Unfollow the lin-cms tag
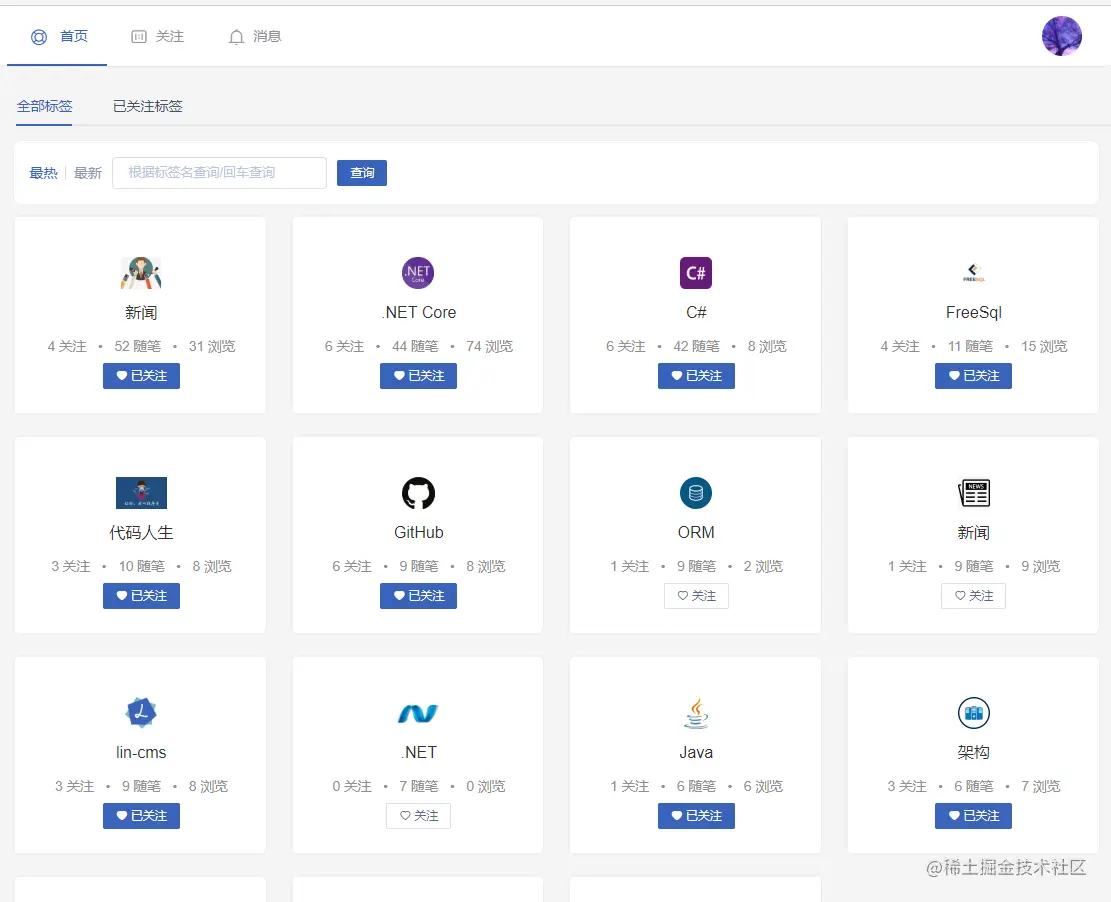 coord(141,816)
